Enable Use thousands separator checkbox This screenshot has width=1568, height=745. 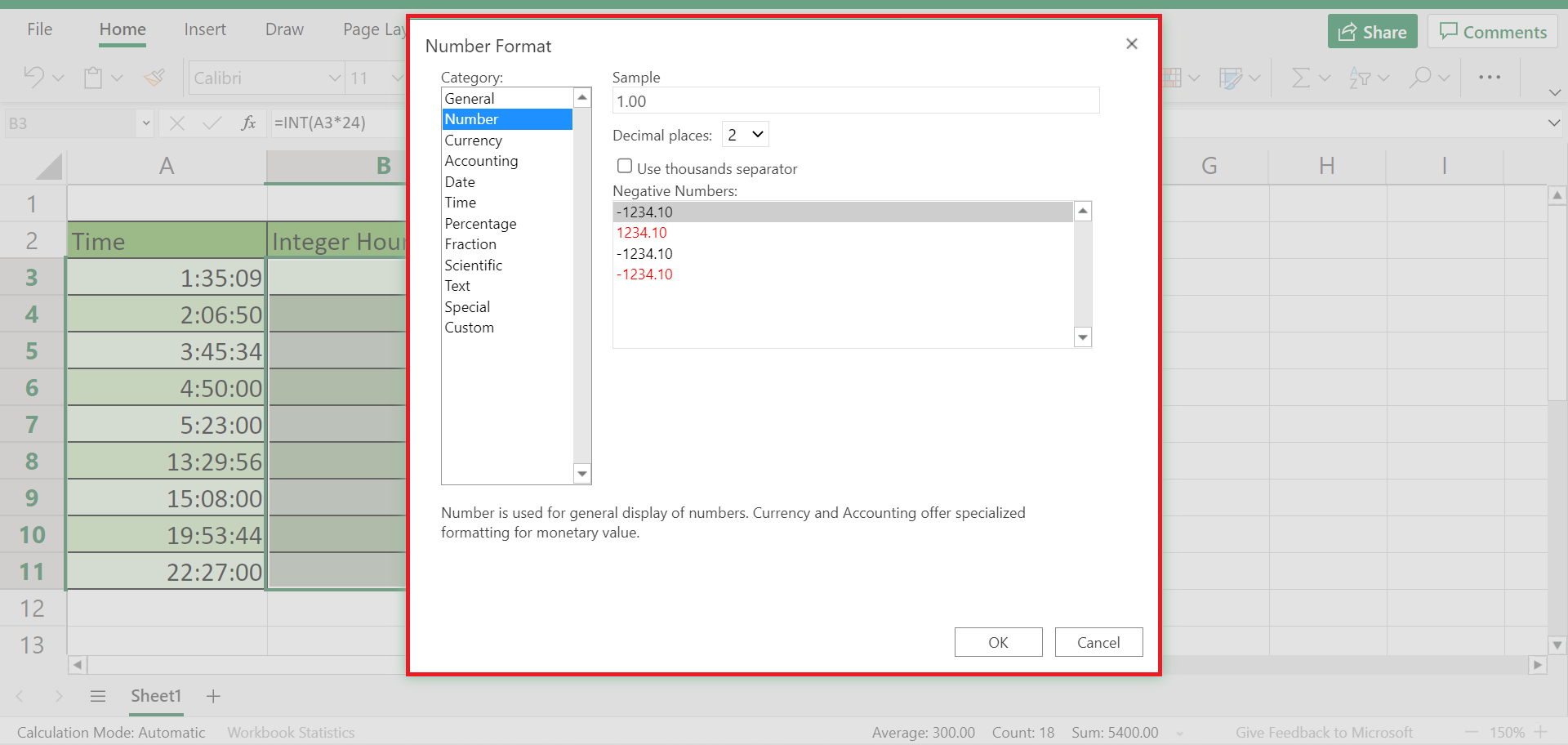625,167
